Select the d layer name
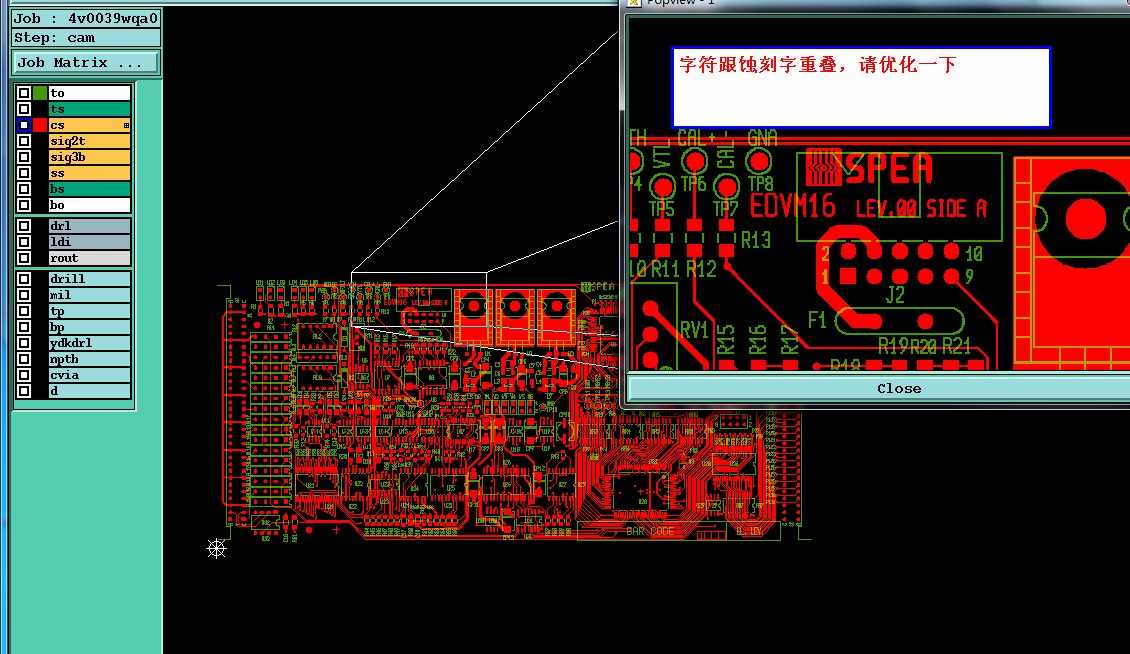This screenshot has width=1130, height=654. tap(89, 391)
